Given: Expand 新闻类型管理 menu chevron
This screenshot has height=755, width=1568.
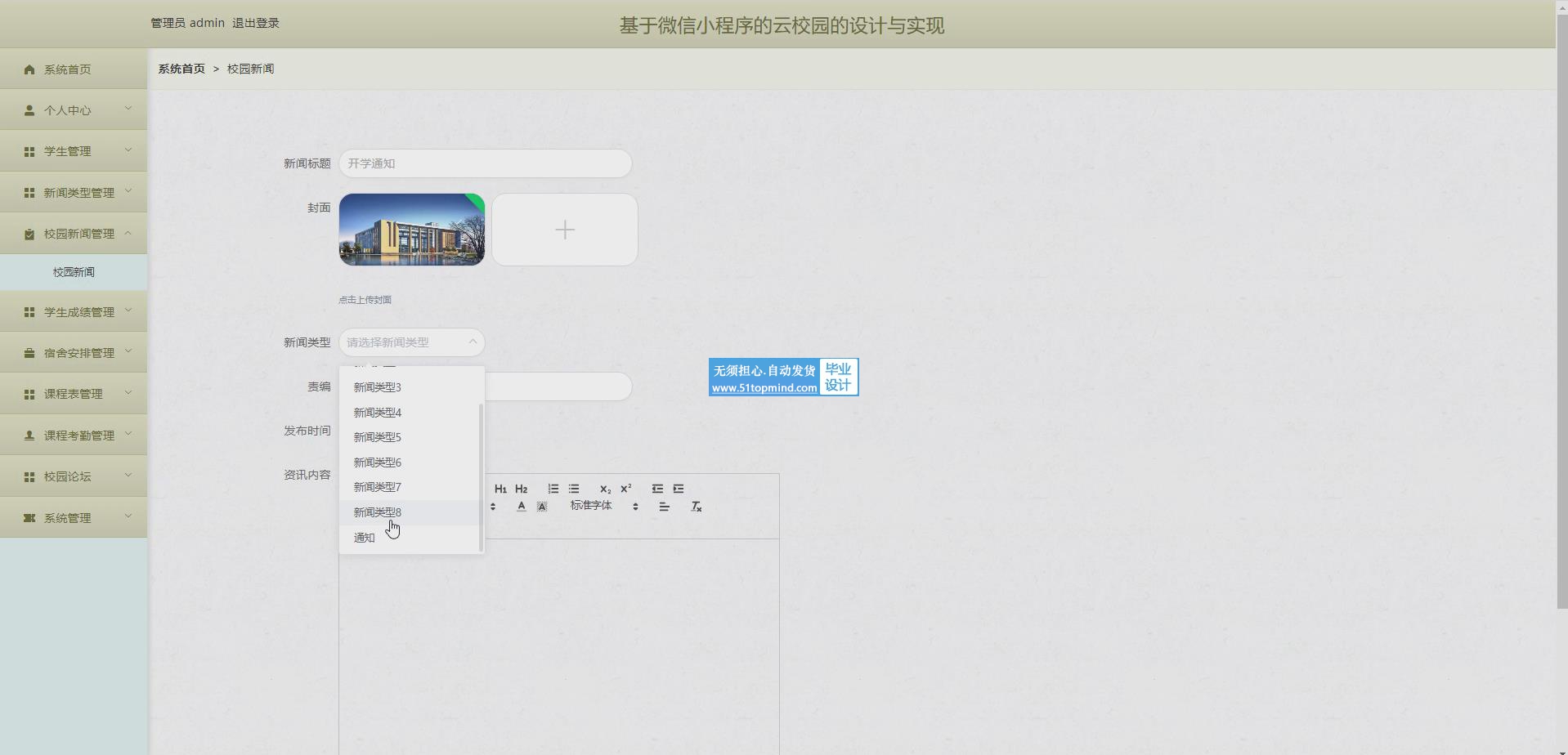Looking at the screenshot, I should (x=128, y=190).
